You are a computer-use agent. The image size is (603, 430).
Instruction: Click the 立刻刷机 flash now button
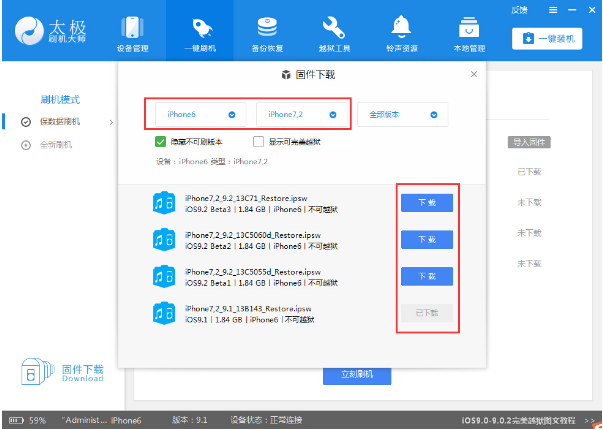357,375
